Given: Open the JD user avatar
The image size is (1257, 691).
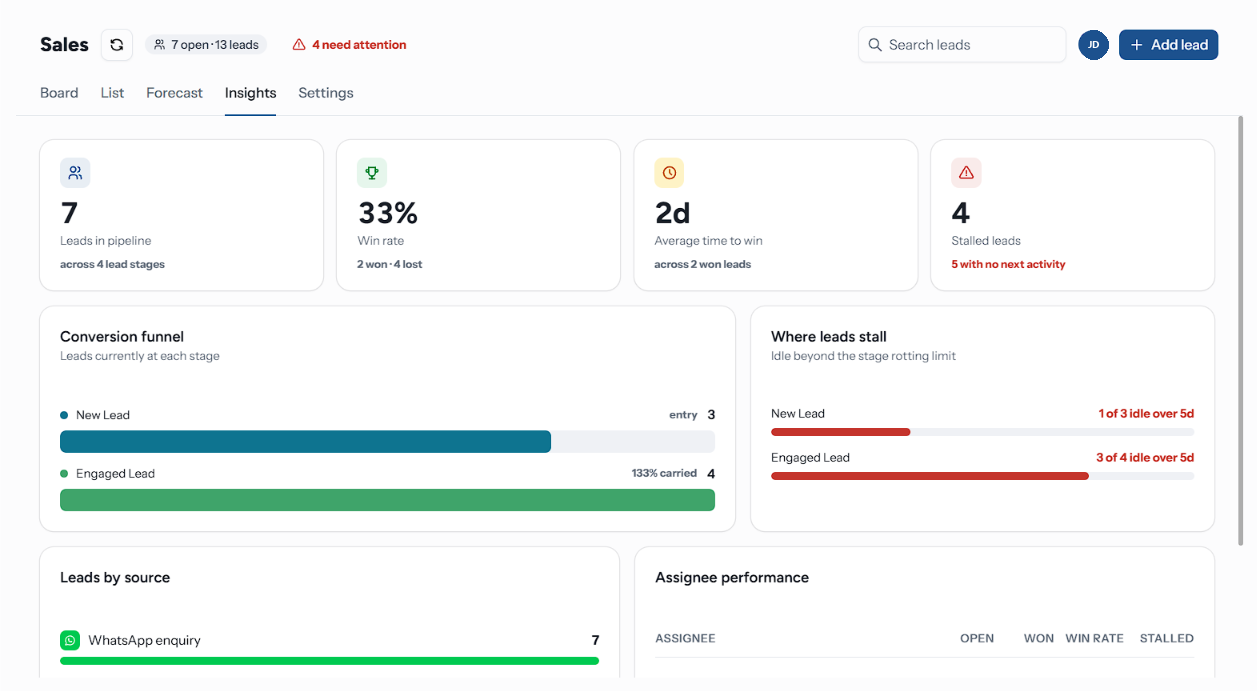Looking at the screenshot, I should (x=1093, y=45).
